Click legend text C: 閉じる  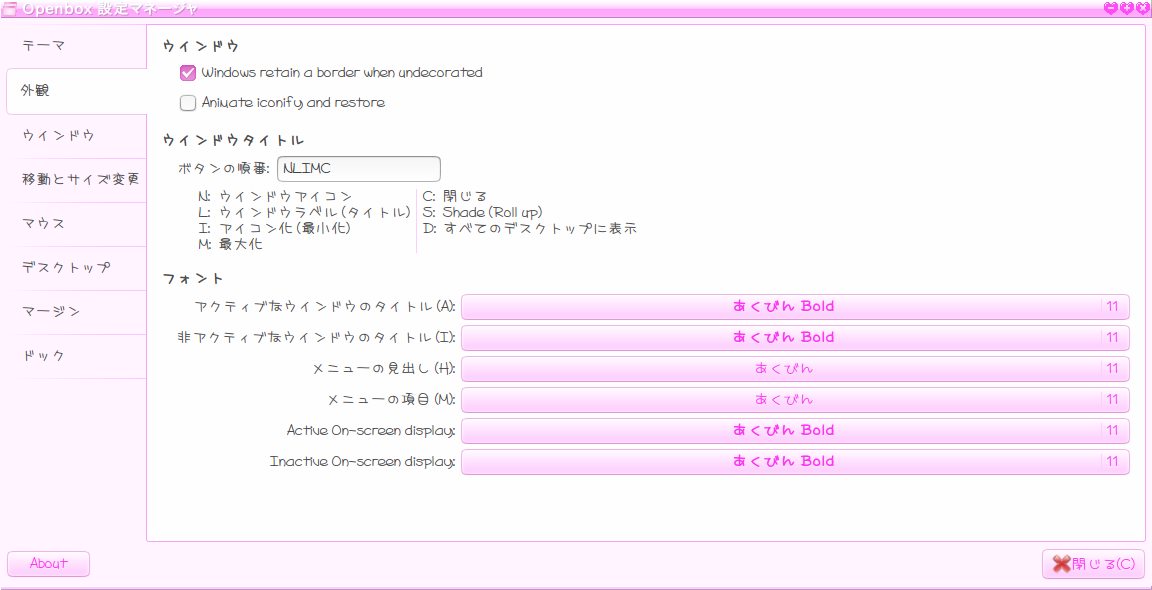(x=455, y=197)
